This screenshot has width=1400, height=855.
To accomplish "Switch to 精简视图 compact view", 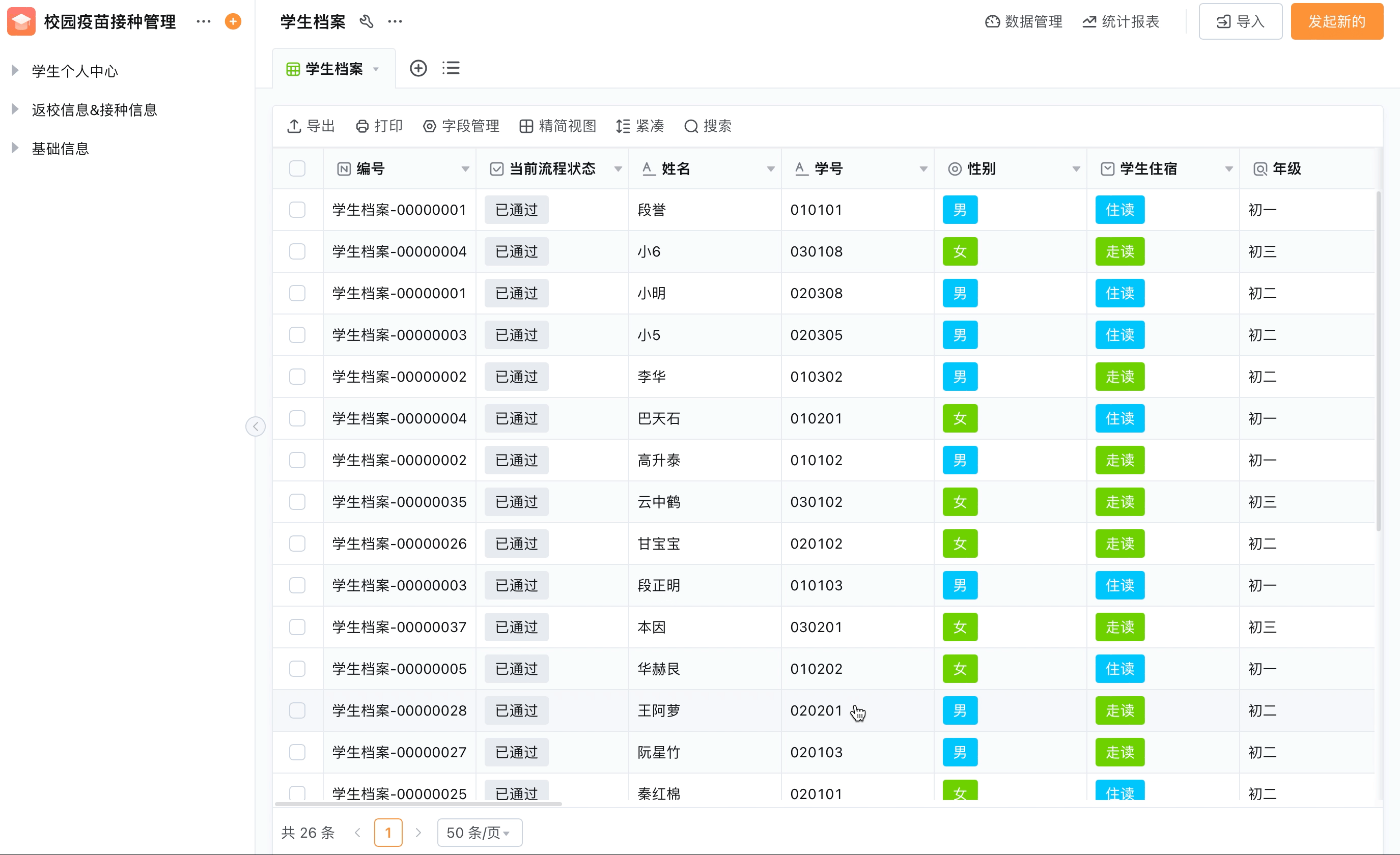I will [x=557, y=126].
